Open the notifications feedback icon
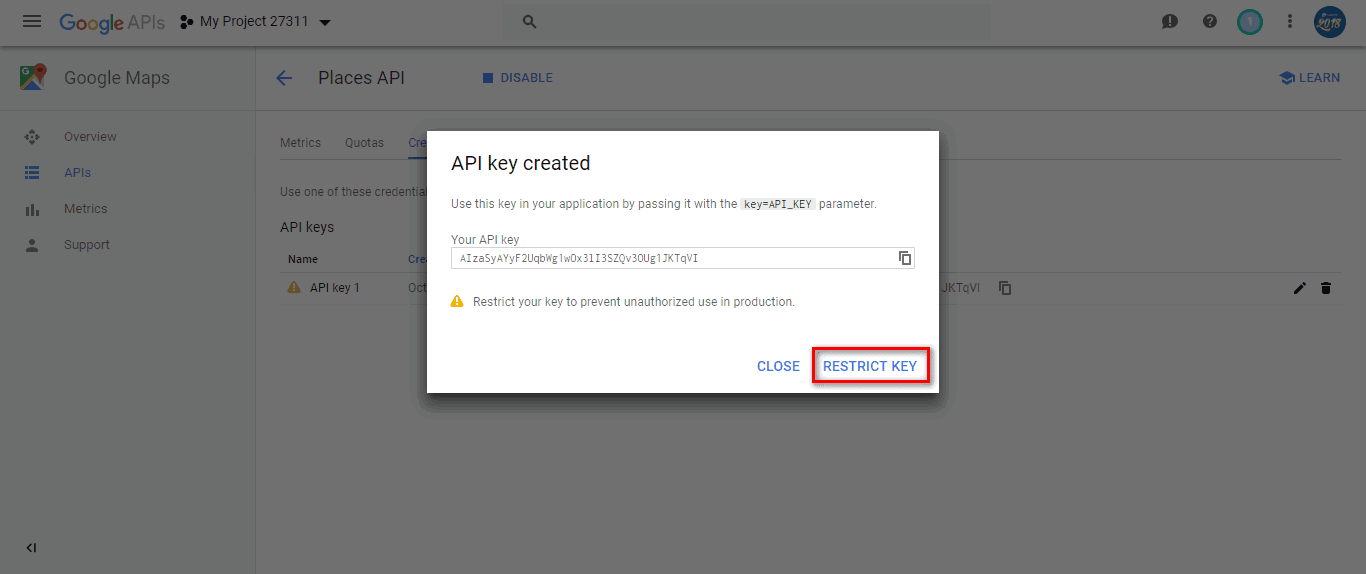 point(1170,21)
